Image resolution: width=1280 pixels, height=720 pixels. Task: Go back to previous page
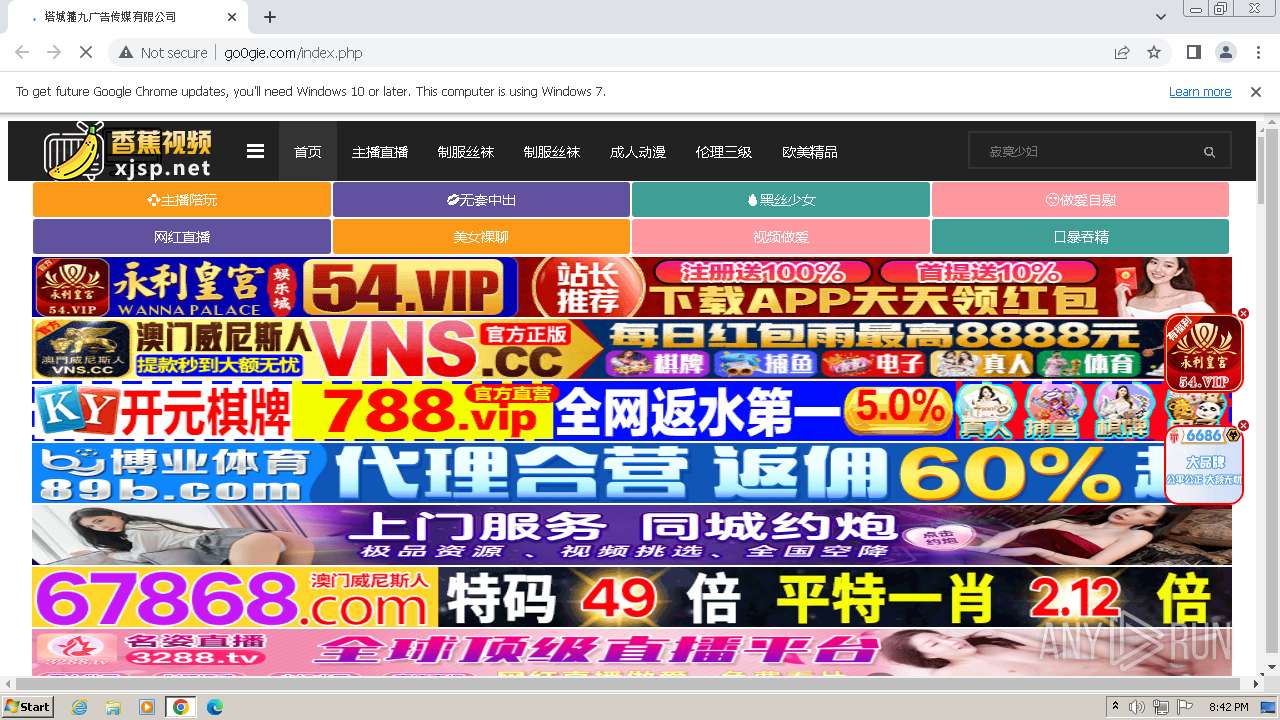tap(22, 52)
